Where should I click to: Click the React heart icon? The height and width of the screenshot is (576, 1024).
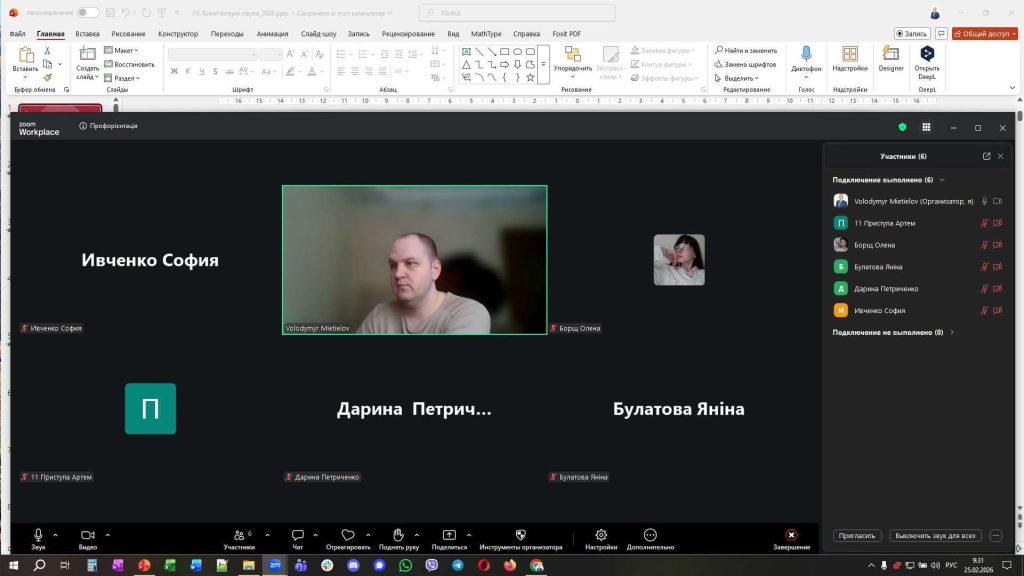(x=348, y=536)
